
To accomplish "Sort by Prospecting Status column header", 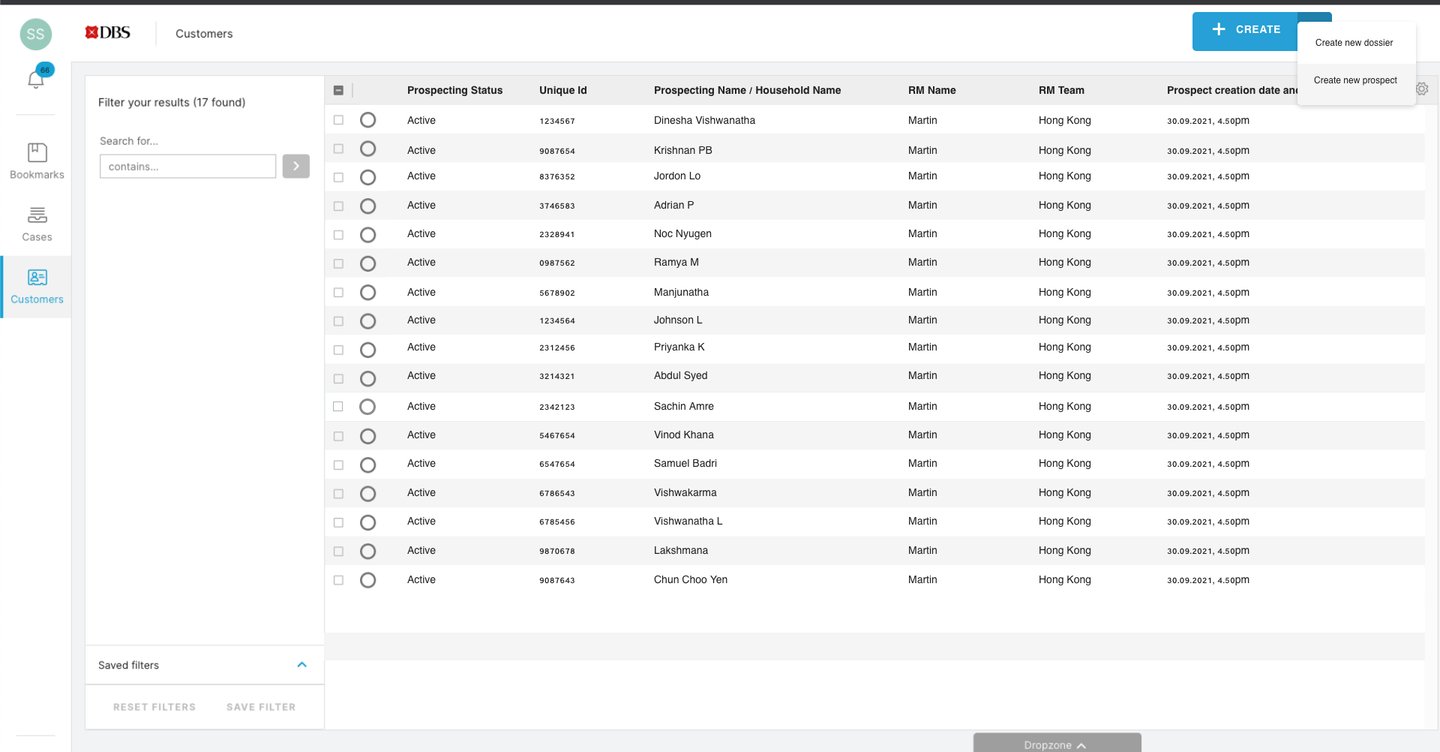I will click(x=455, y=90).
